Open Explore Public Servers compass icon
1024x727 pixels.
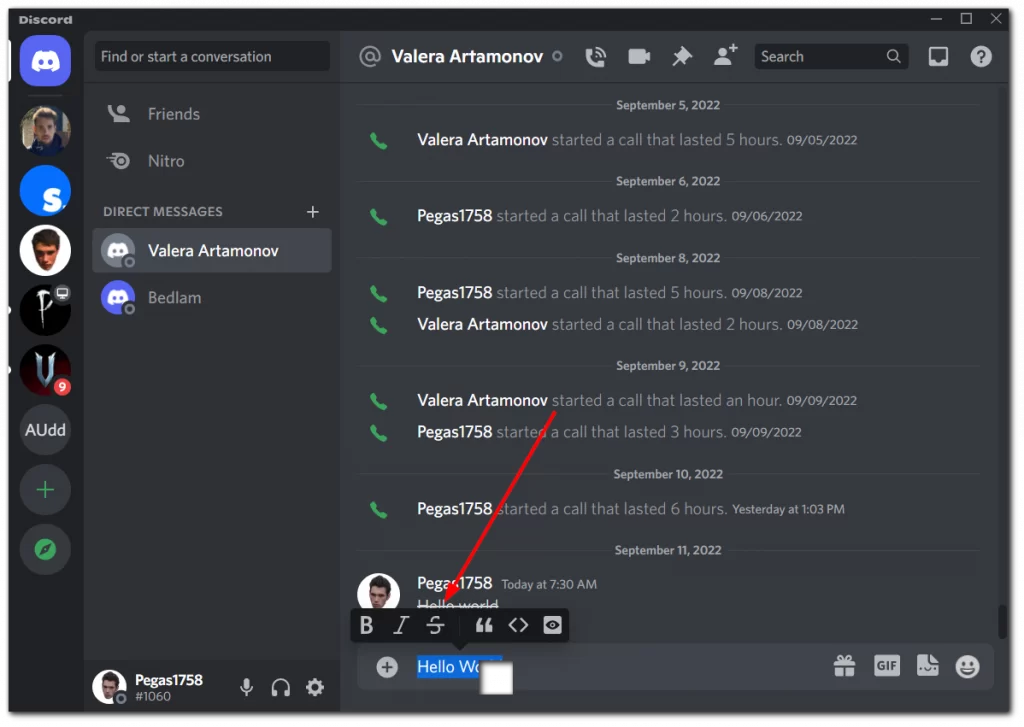tap(45, 549)
